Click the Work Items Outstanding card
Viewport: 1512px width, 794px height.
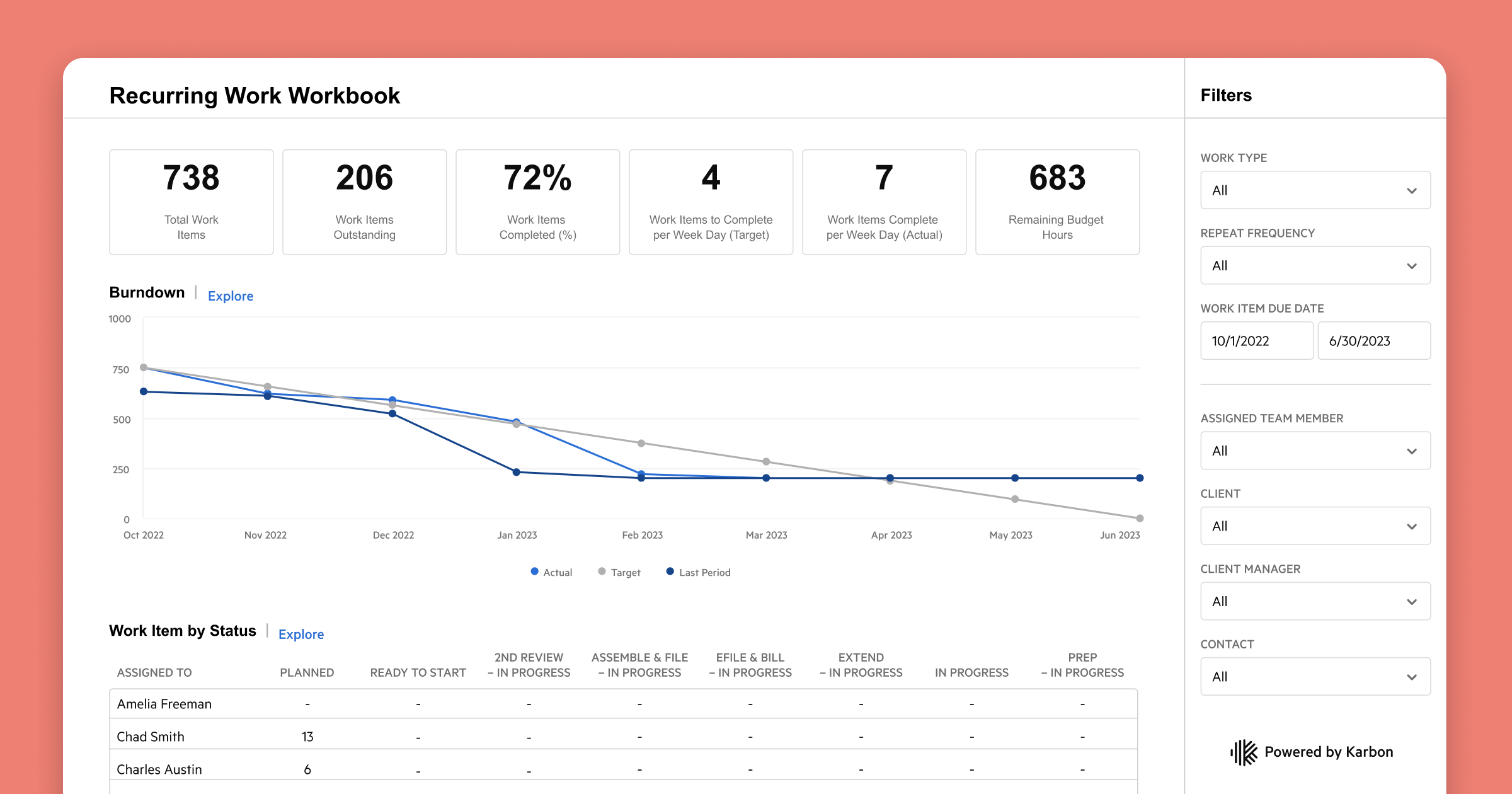[364, 202]
